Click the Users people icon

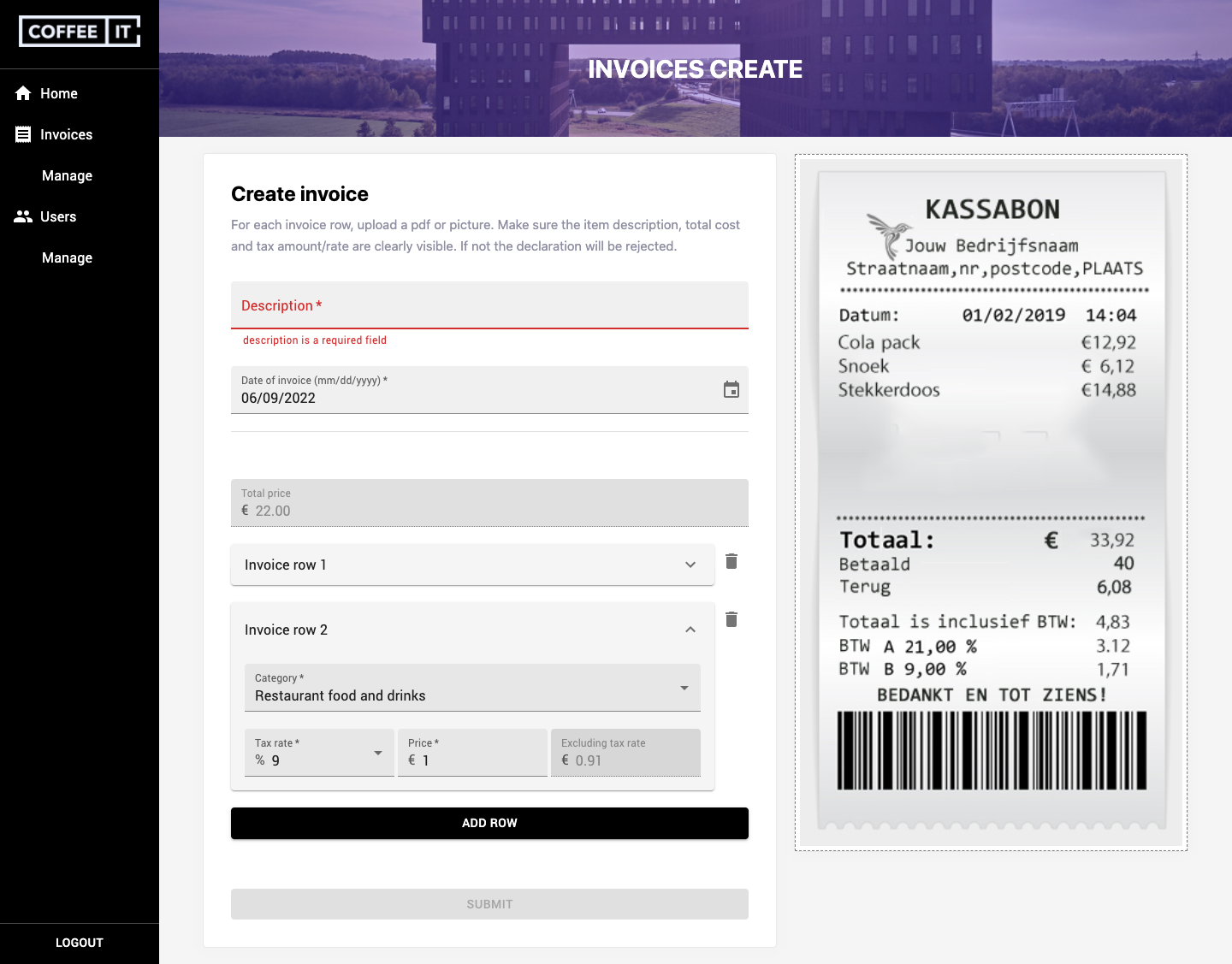click(23, 216)
